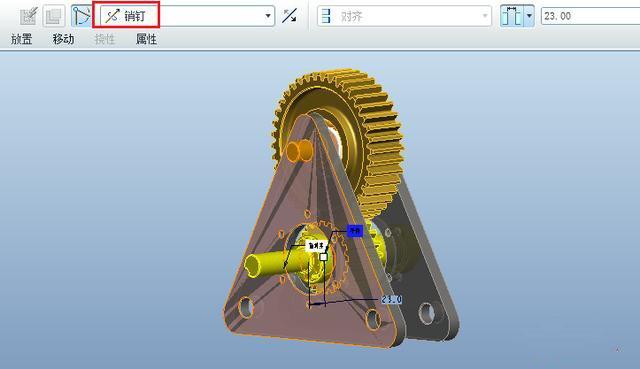The height and width of the screenshot is (369, 640).
Task: Open the 属性 tab
Action: (146, 39)
